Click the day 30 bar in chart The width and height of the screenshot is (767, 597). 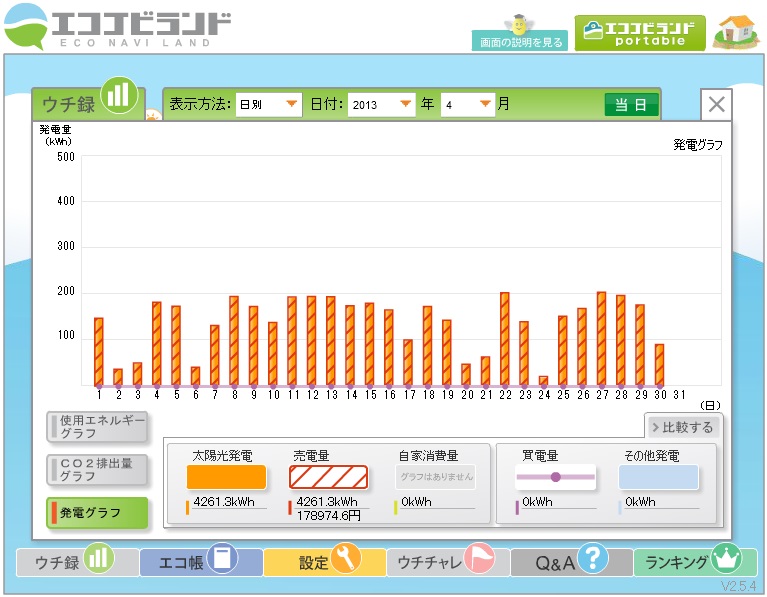click(x=659, y=365)
